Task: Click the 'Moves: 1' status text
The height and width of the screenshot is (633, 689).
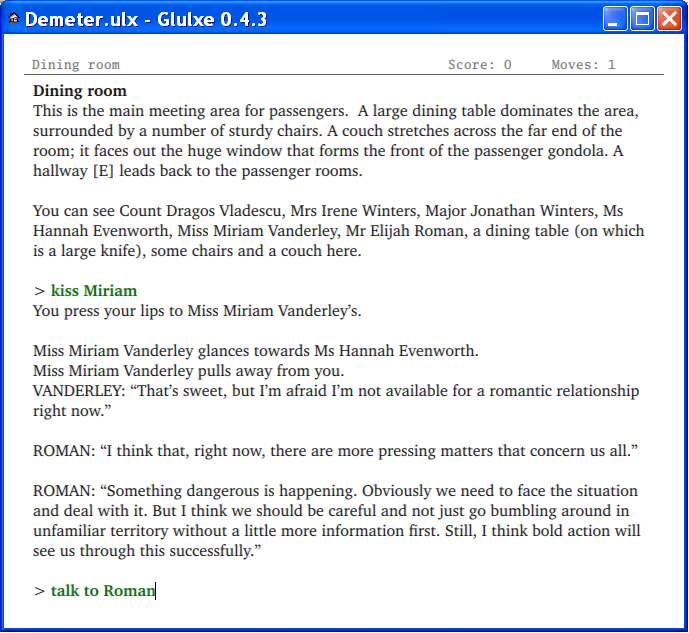Action: click(x=583, y=65)
